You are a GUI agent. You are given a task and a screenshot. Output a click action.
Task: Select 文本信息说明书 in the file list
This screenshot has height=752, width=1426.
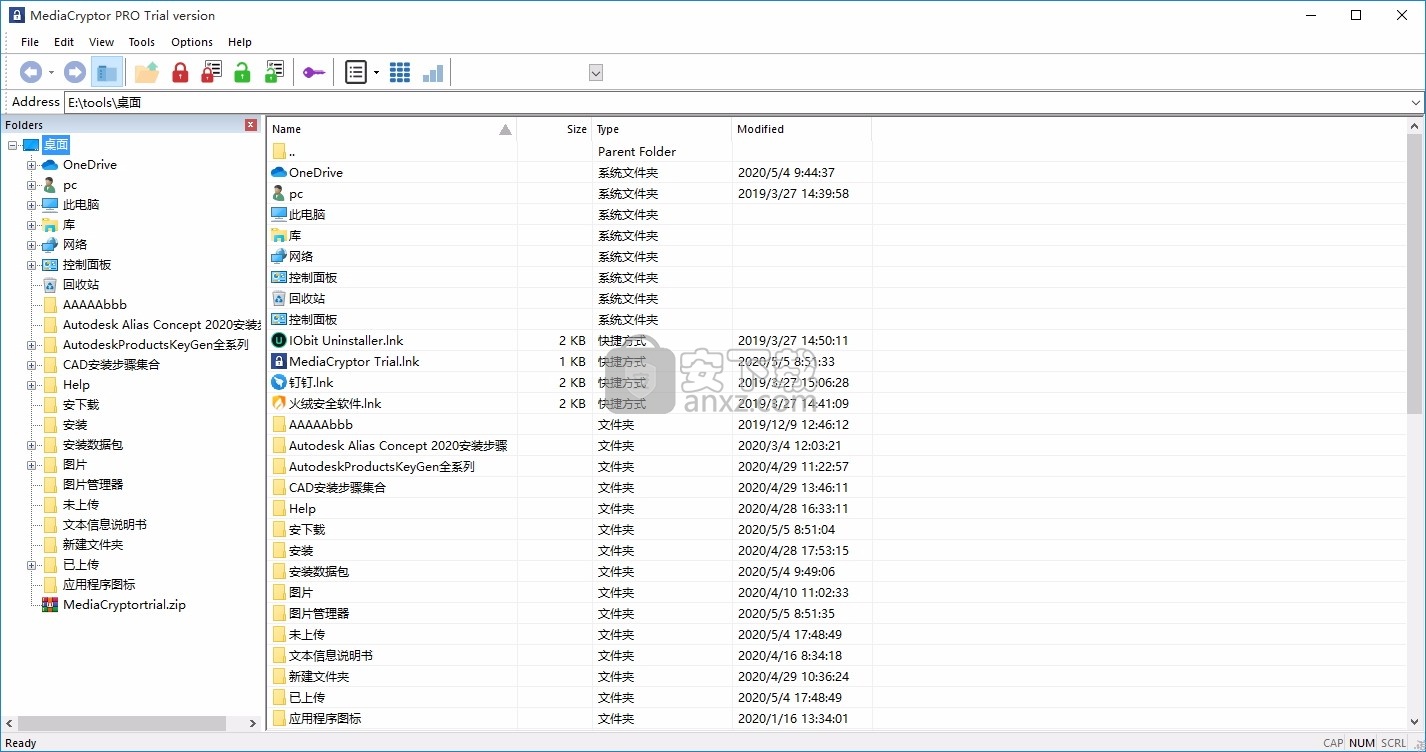click(x=330, y=656)
